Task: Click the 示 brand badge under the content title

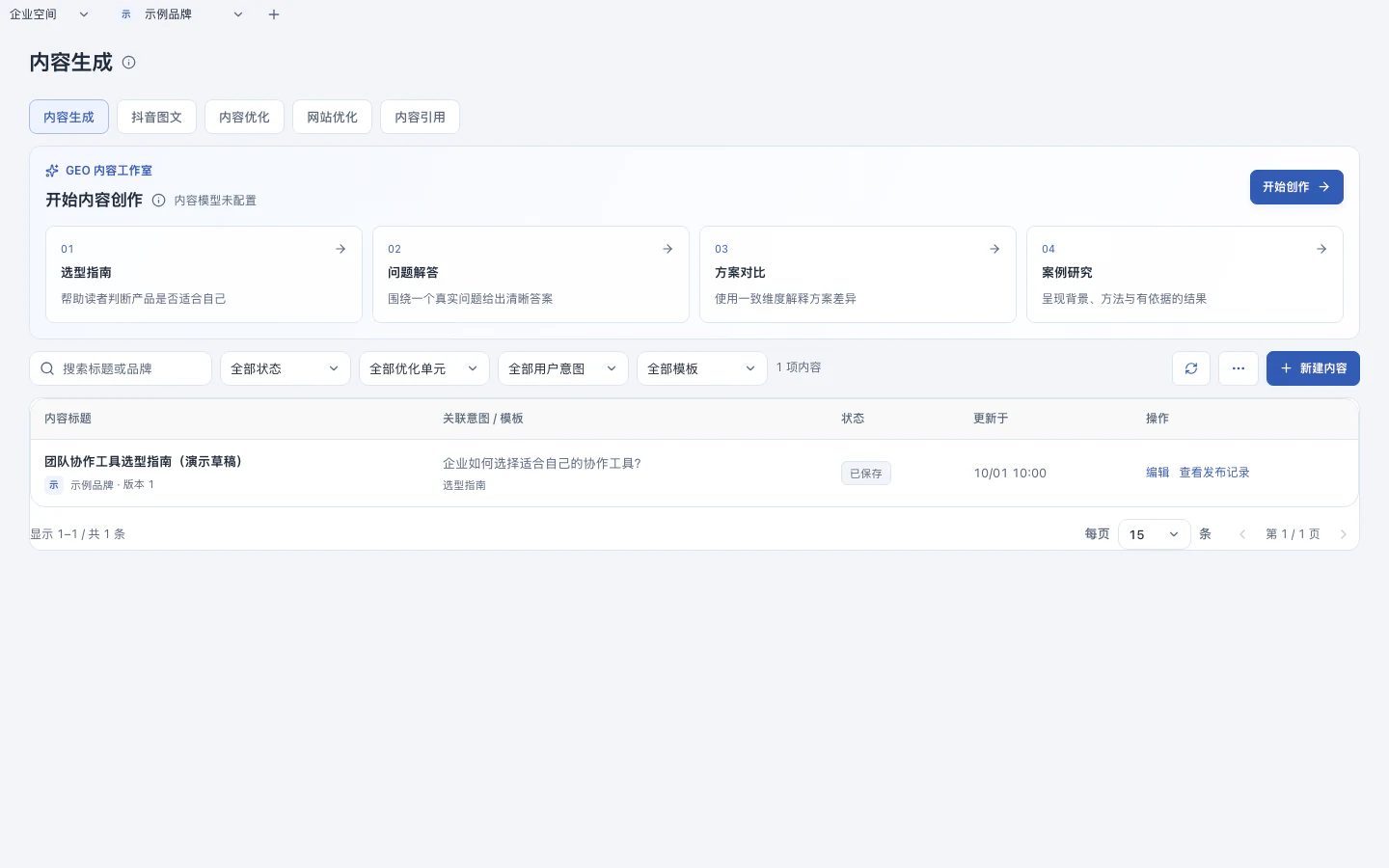Action: (54, 485)
